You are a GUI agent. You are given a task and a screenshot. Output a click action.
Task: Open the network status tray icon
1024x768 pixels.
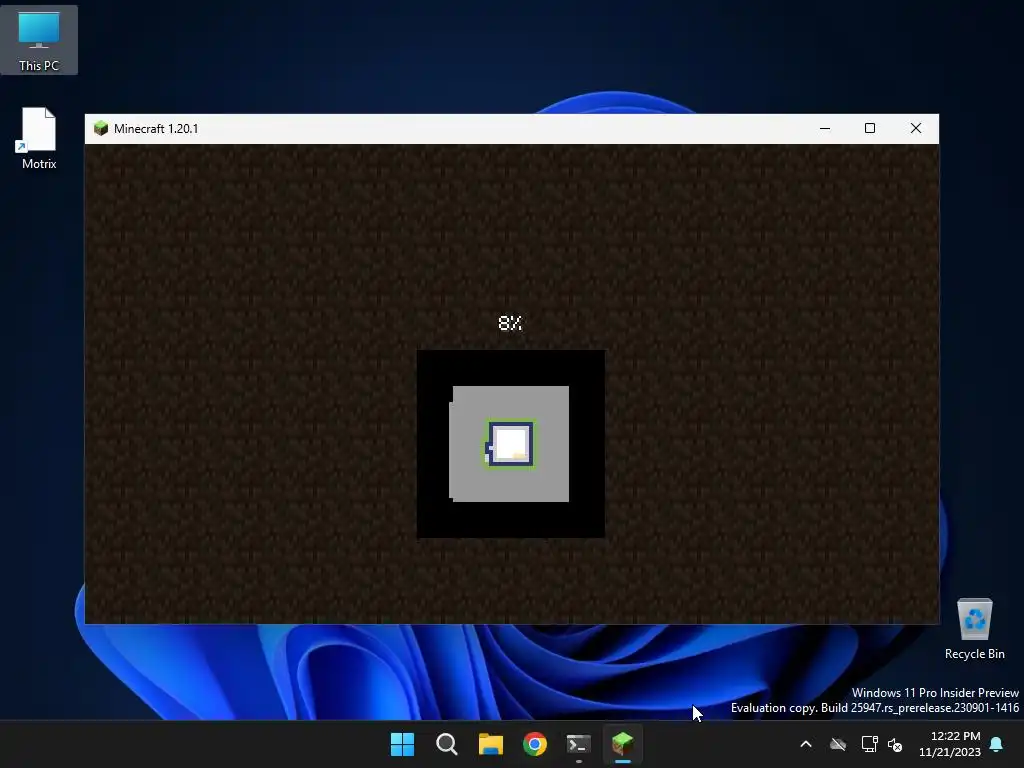869,744
